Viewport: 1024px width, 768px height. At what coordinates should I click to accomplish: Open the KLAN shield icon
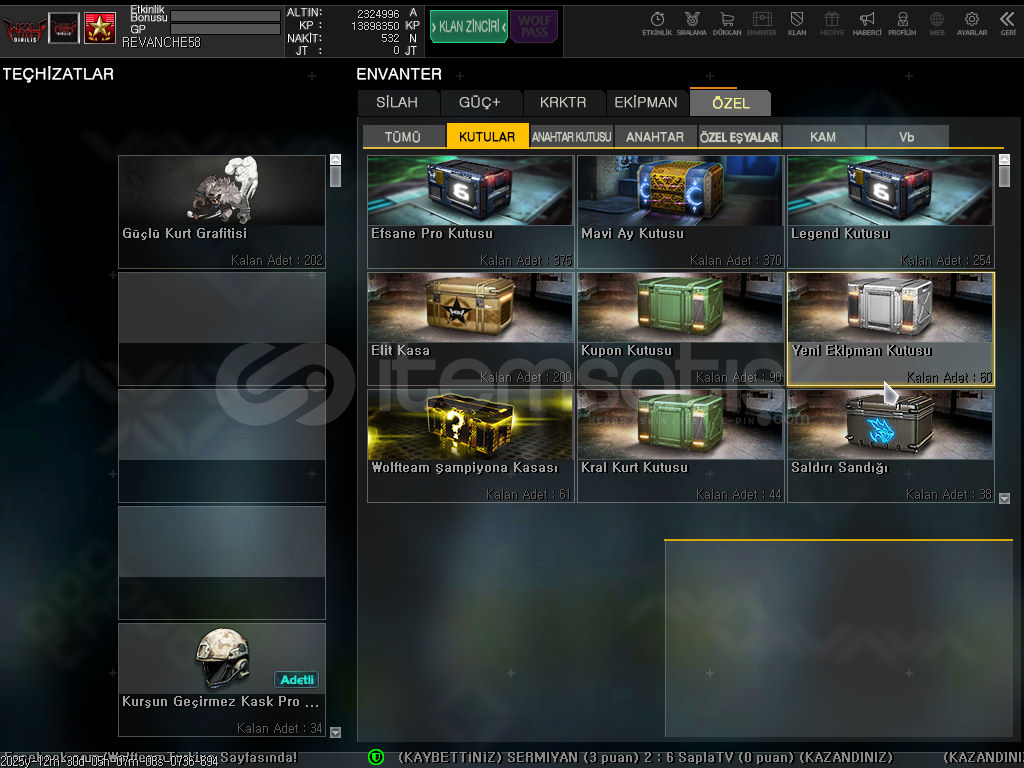[x=797, y=24]
